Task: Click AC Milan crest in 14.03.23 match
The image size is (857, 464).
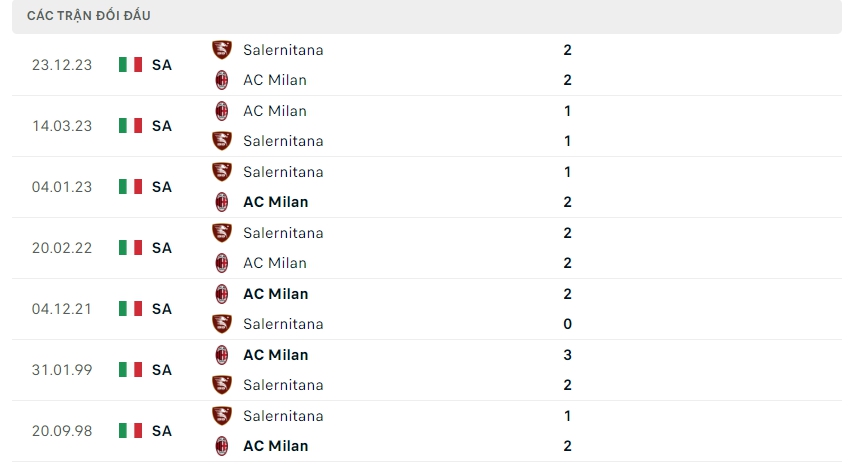Action: [222, 111]
